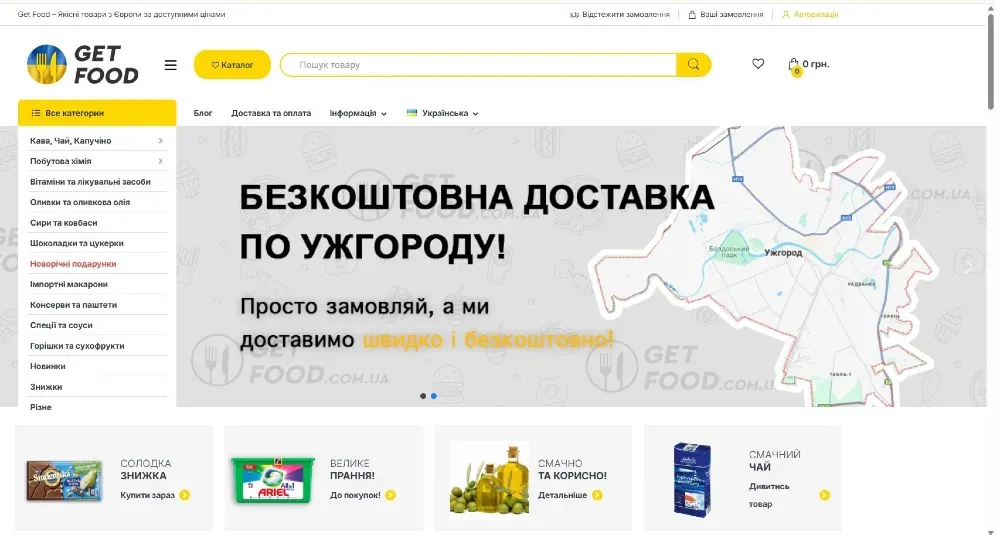
Task: Click the yellow arrow next to До покупок!
Action: coord(390,495)
